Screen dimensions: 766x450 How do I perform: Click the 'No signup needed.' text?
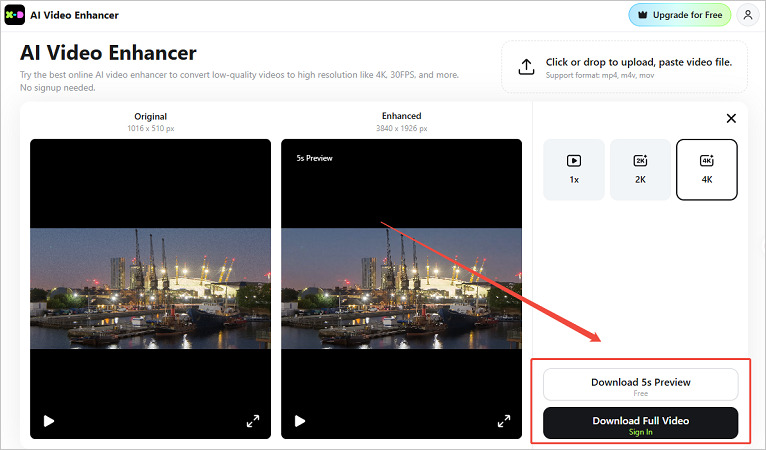pos(58,88)
